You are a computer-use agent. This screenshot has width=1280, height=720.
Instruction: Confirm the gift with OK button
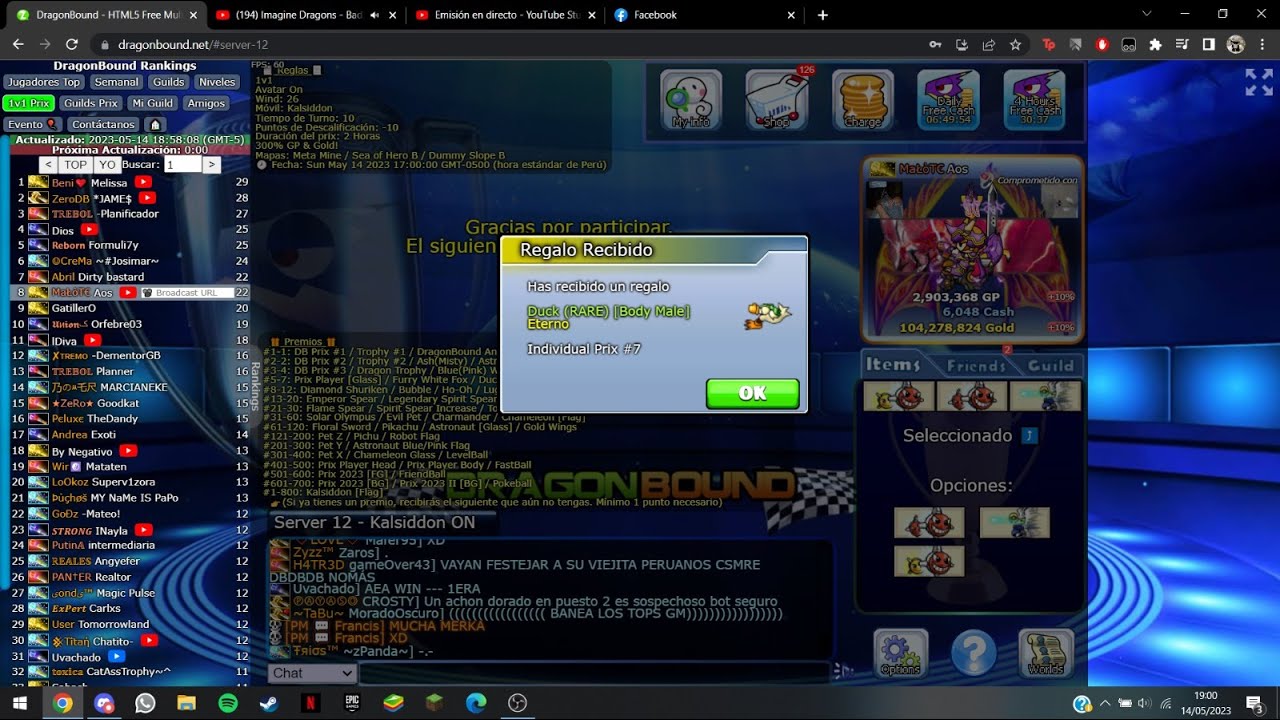pos(753,394)
